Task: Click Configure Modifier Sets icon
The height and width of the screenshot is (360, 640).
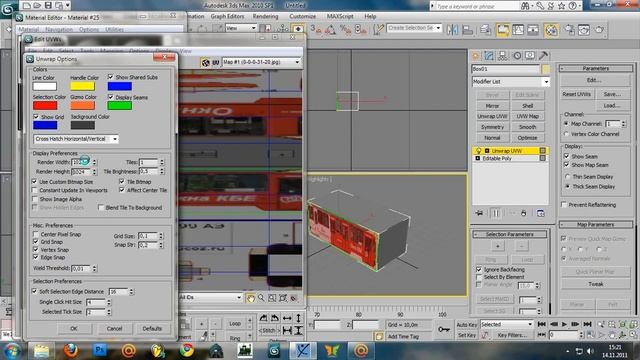Action: pyautogui.click(x=541, y=213)
